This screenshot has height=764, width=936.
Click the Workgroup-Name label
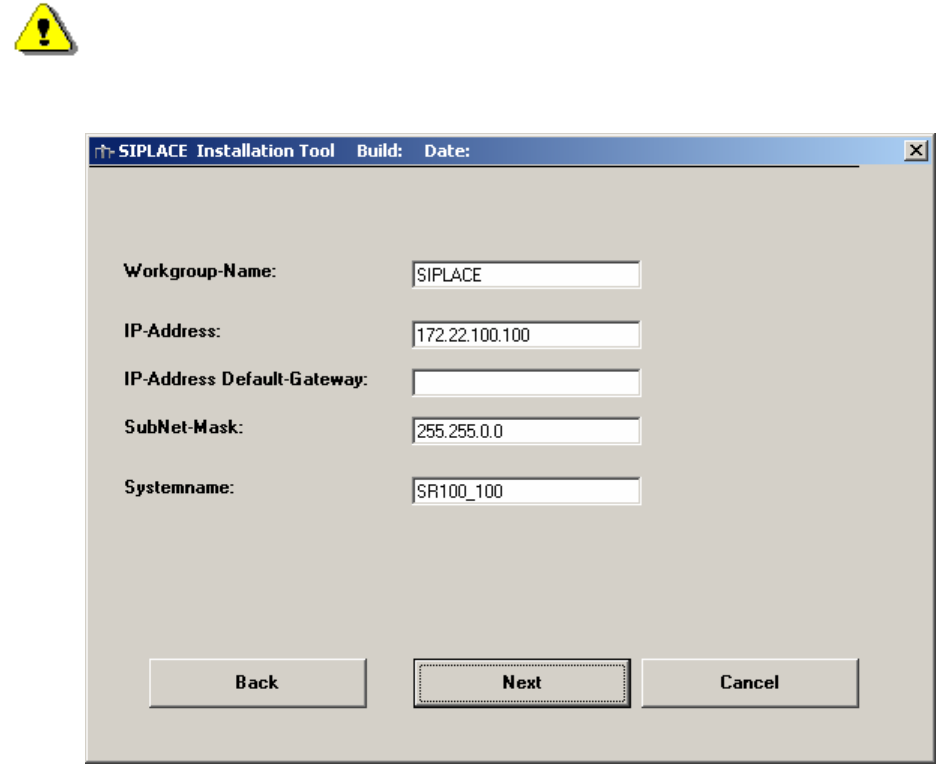coord(200,271)
